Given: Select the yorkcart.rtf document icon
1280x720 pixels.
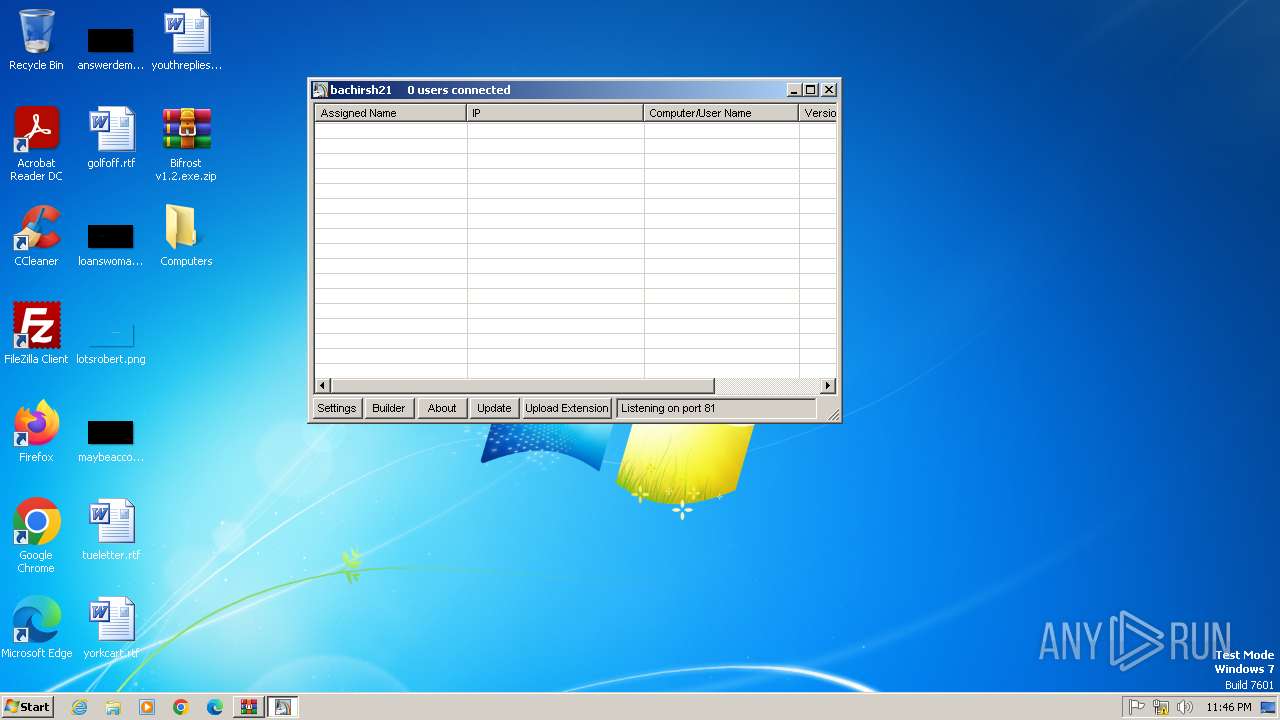Looking at the screenshot, I should click(x=111, y=628).
